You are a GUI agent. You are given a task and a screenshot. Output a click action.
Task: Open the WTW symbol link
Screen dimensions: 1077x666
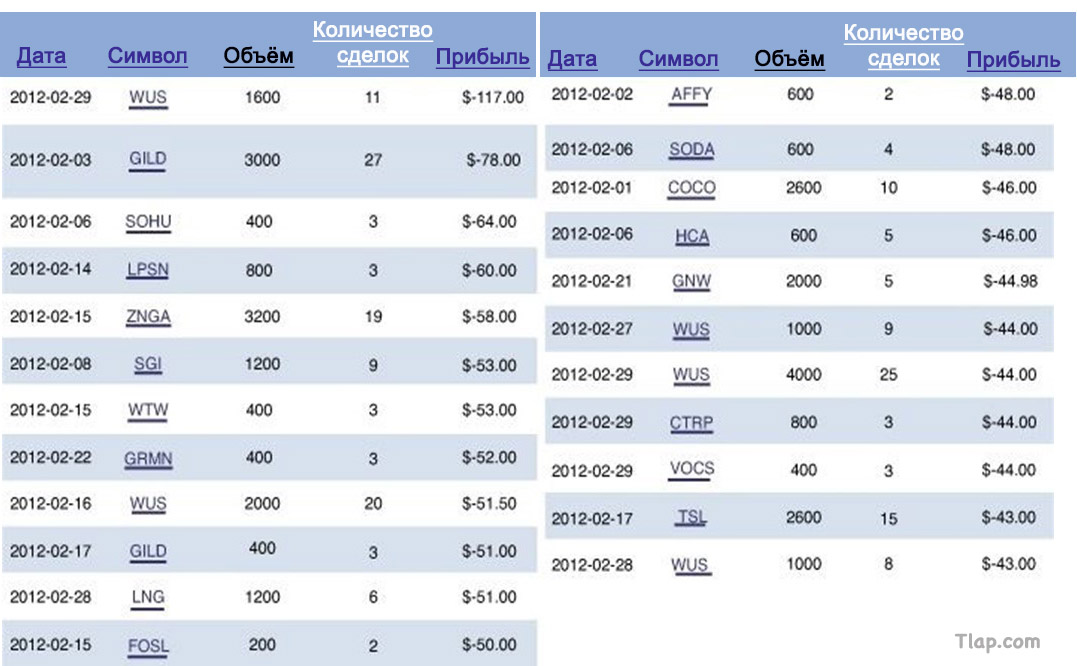pyautogui.click(x=148, y=410)
